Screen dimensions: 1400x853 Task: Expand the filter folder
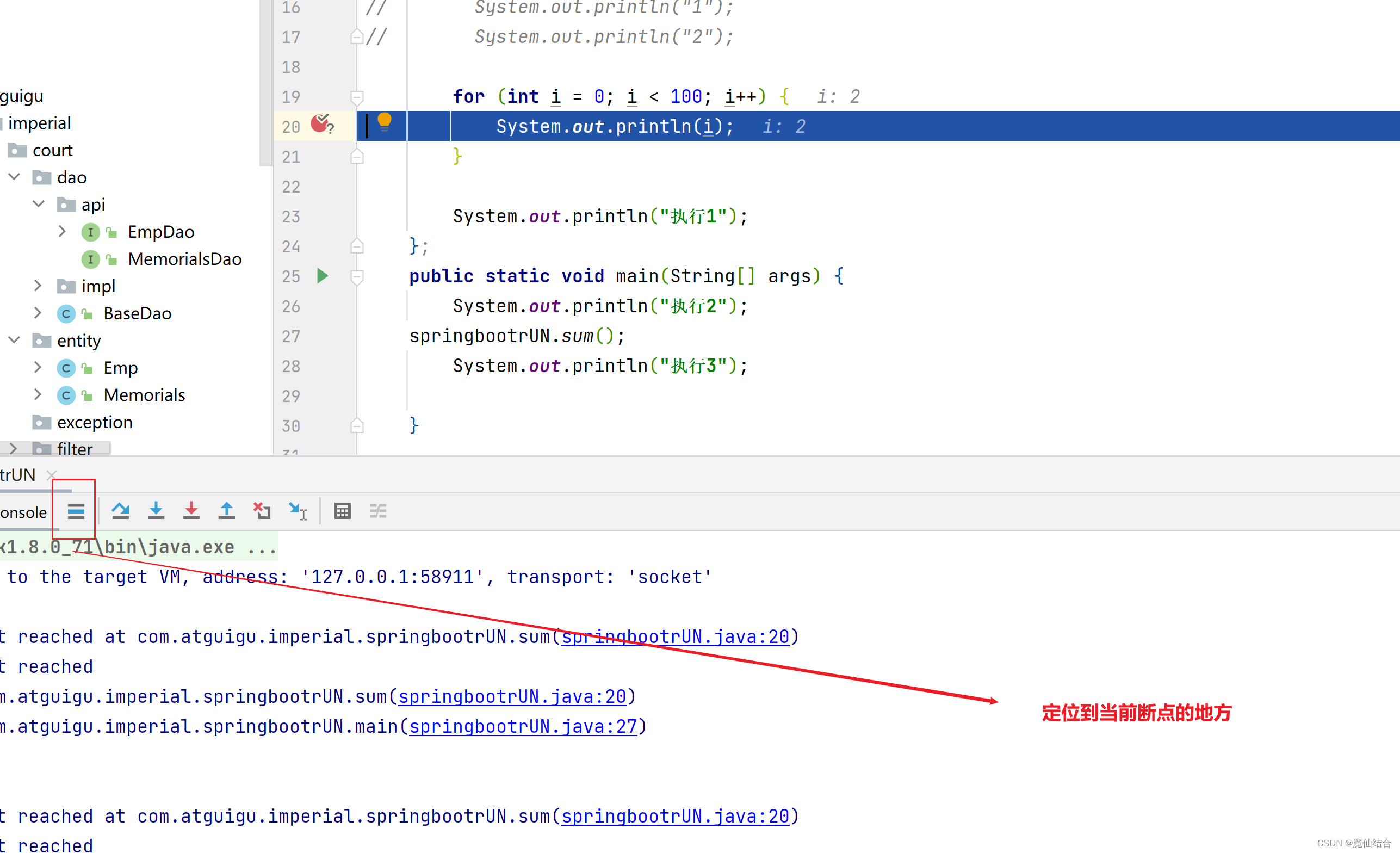13,449
